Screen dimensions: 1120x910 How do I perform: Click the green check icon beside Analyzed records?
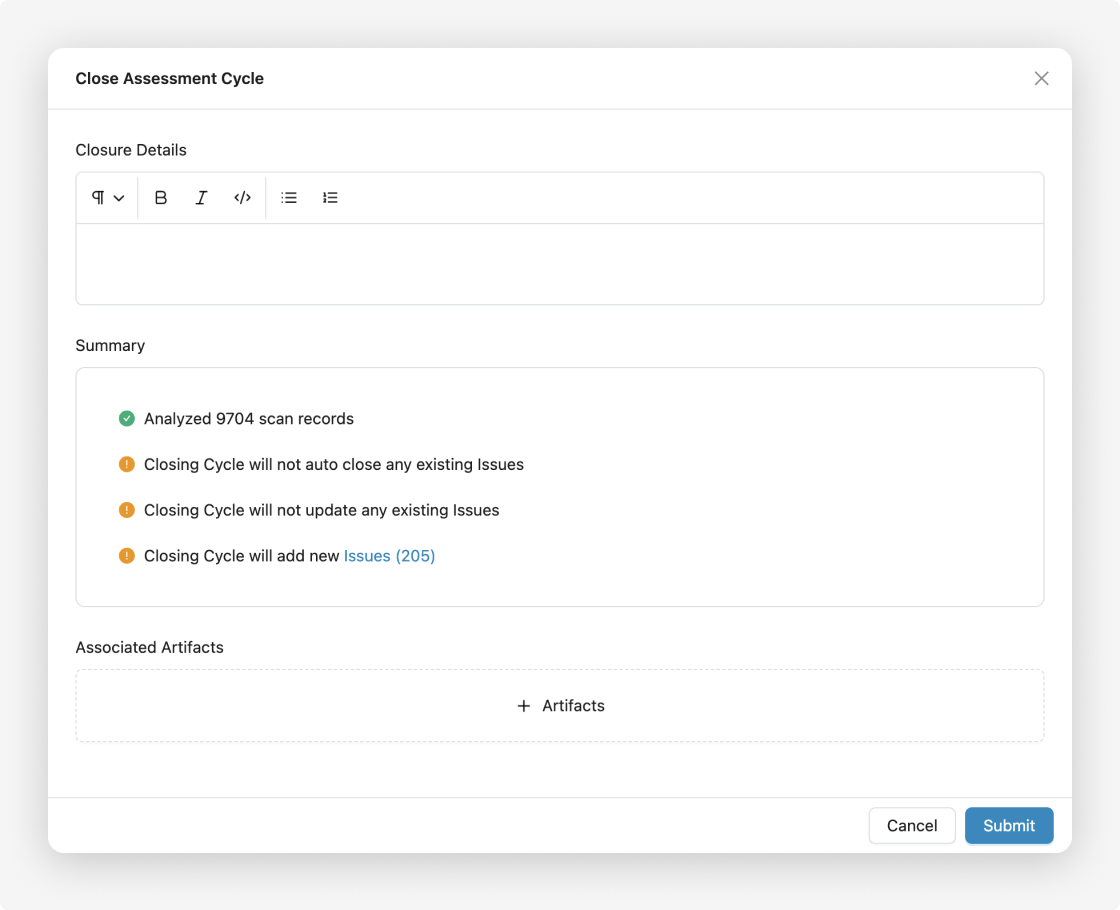(126, 419)
